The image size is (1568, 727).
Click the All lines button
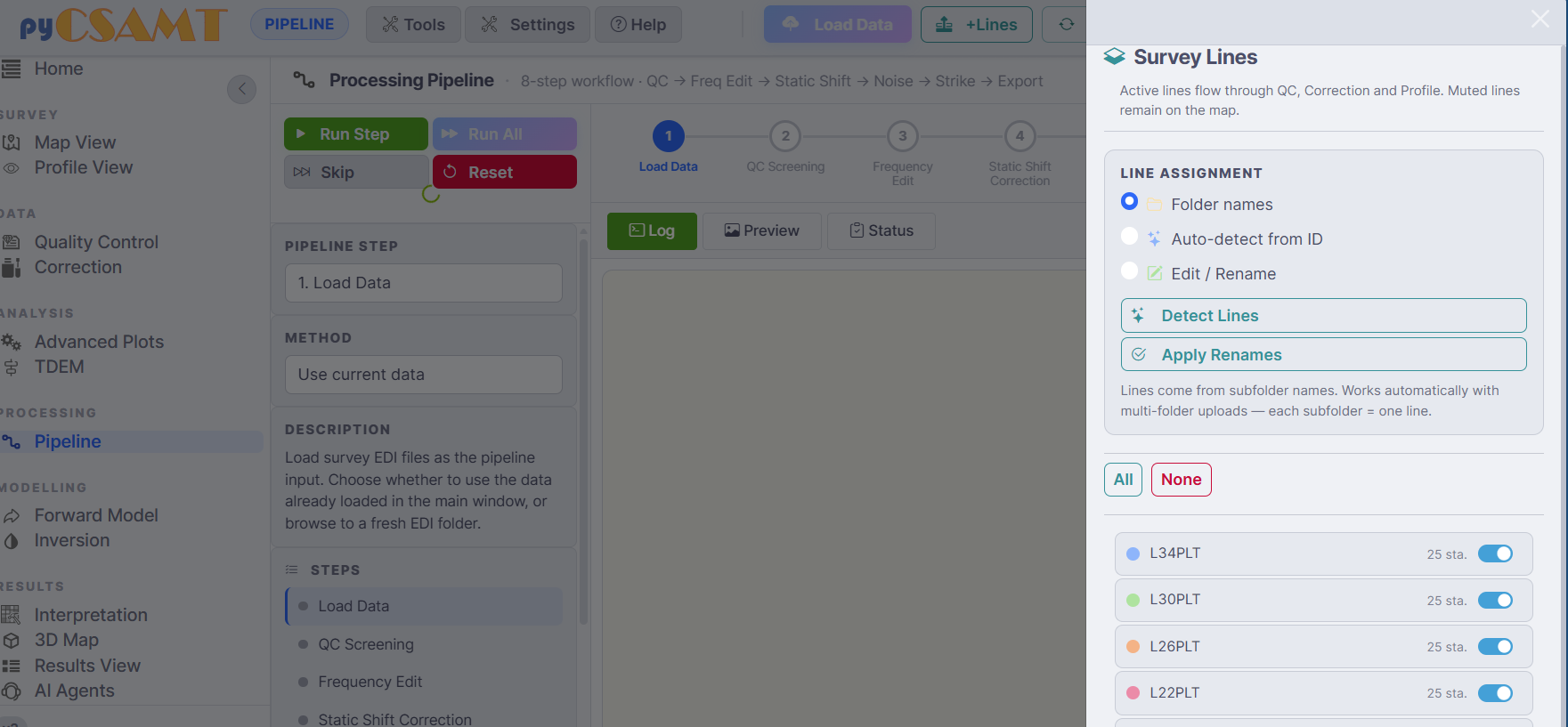coord(1123,480)
